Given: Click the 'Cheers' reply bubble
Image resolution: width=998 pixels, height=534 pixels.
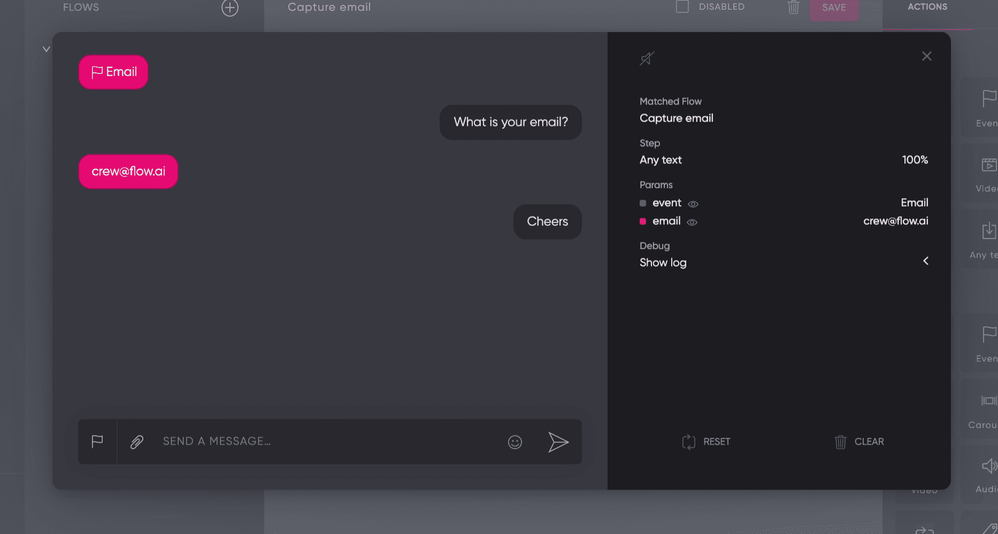Looking at the screenshot, I should click(x=547, y=221).
